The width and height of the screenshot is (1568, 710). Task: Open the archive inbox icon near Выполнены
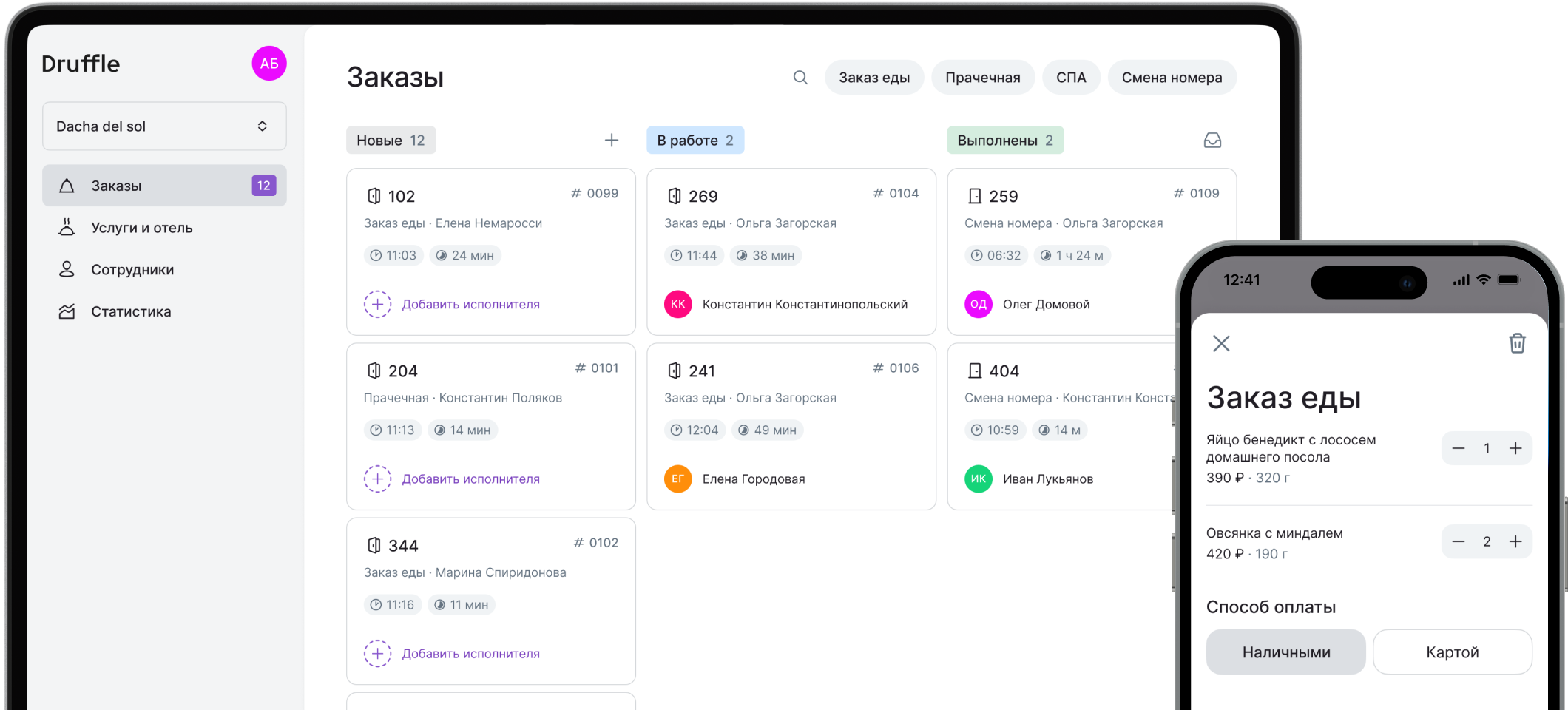(1212, 141)
